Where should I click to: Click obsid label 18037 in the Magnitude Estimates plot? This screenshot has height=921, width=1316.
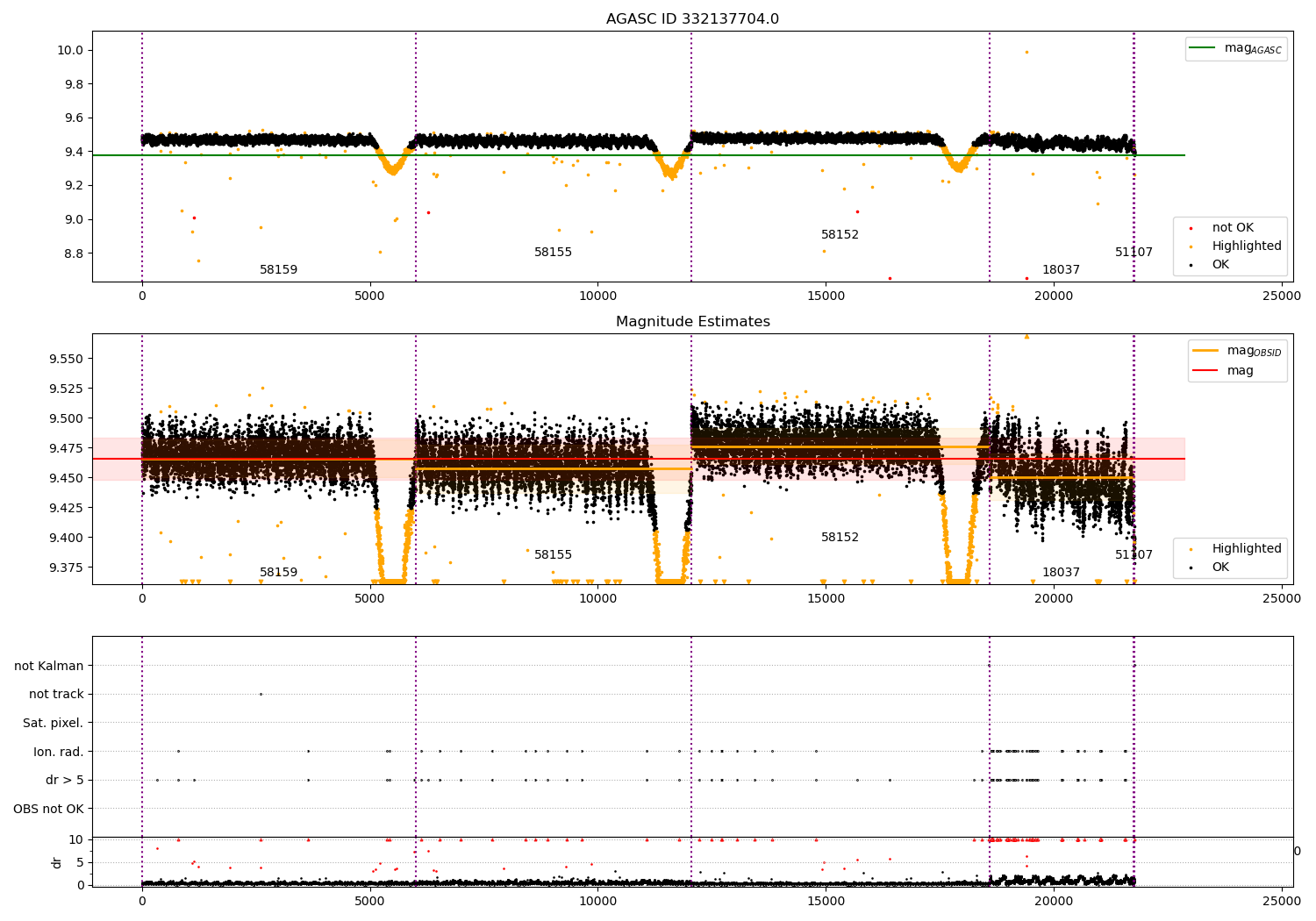tap(1061, 573)
